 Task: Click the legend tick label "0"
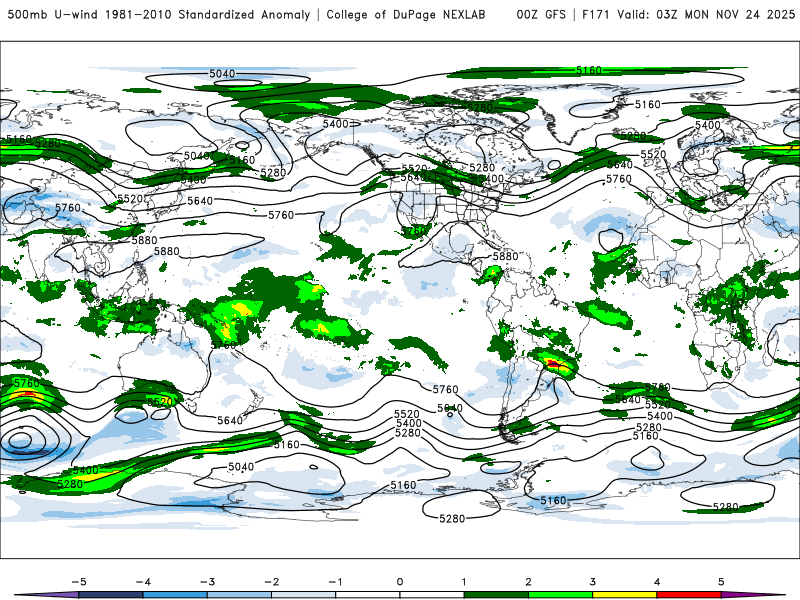click(x=399, y=582)
